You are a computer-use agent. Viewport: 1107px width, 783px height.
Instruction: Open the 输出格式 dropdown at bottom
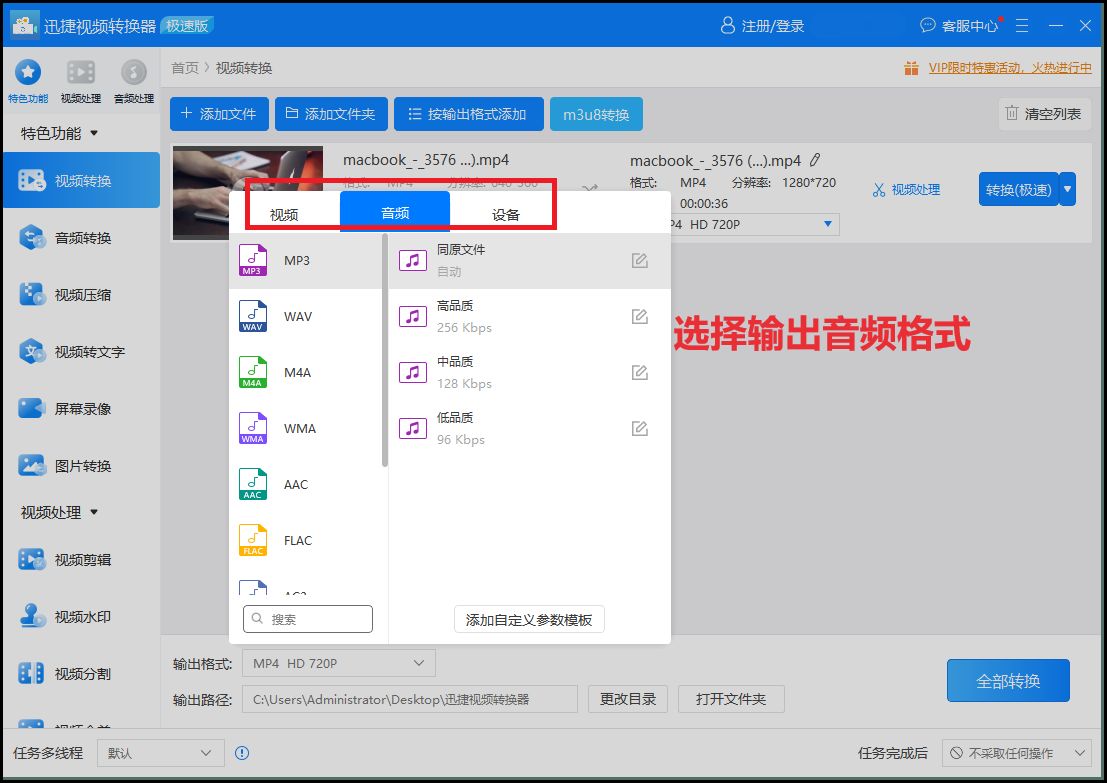click(x=338, y=662)
